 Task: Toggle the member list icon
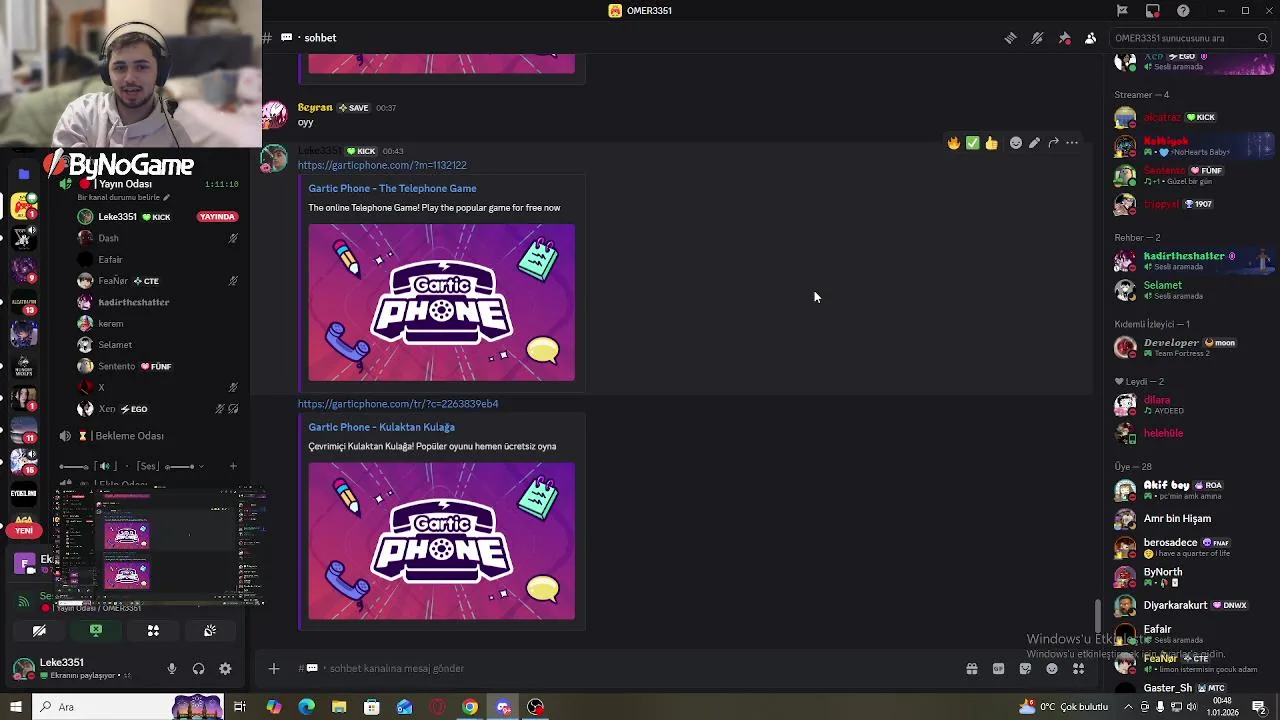pyautogui.click(x=1090, y=38)
